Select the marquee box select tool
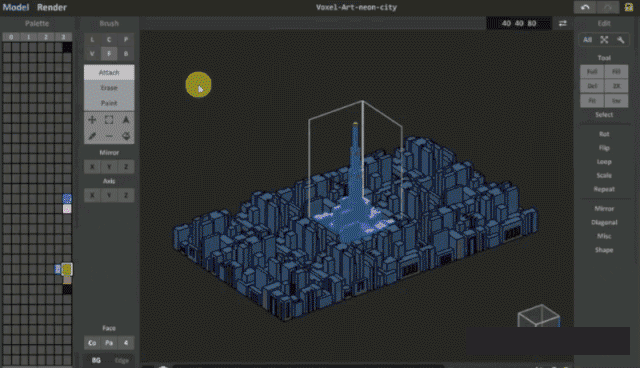Image resolution: width=640 pixels, height=368 pixels. tap(109, 120)
